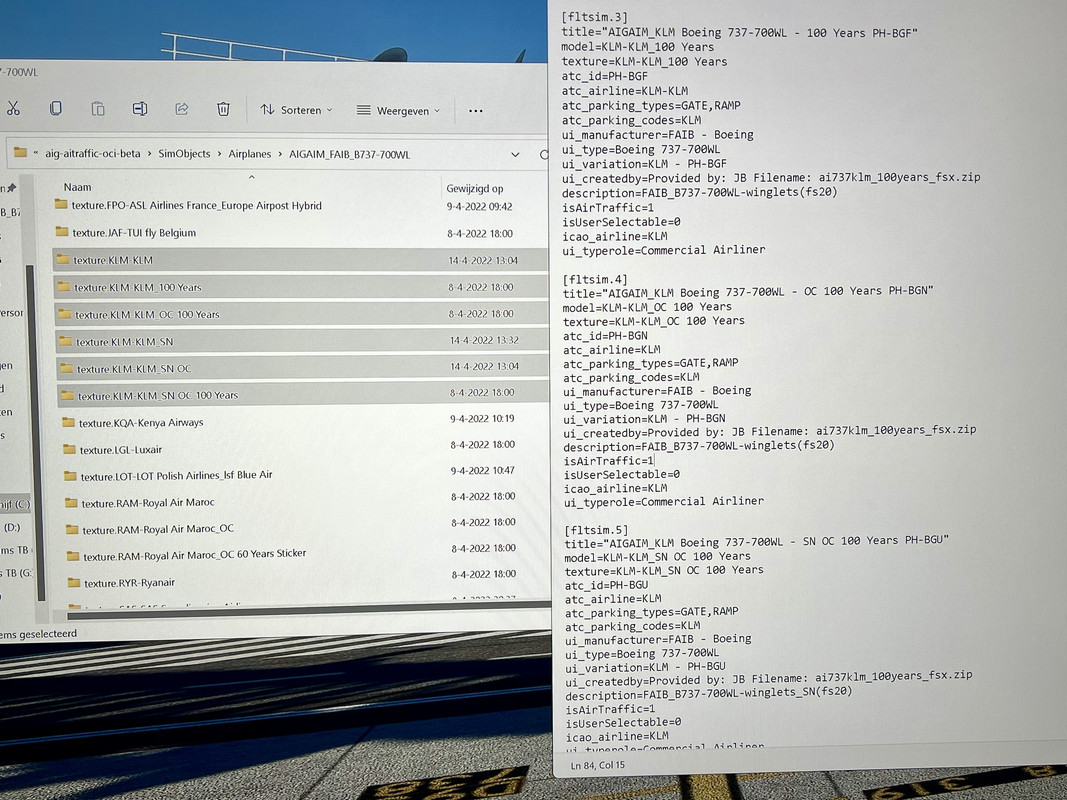Sort by the Gewijzigd op column header
The image size is (1067, 800).
pos(474,188)
